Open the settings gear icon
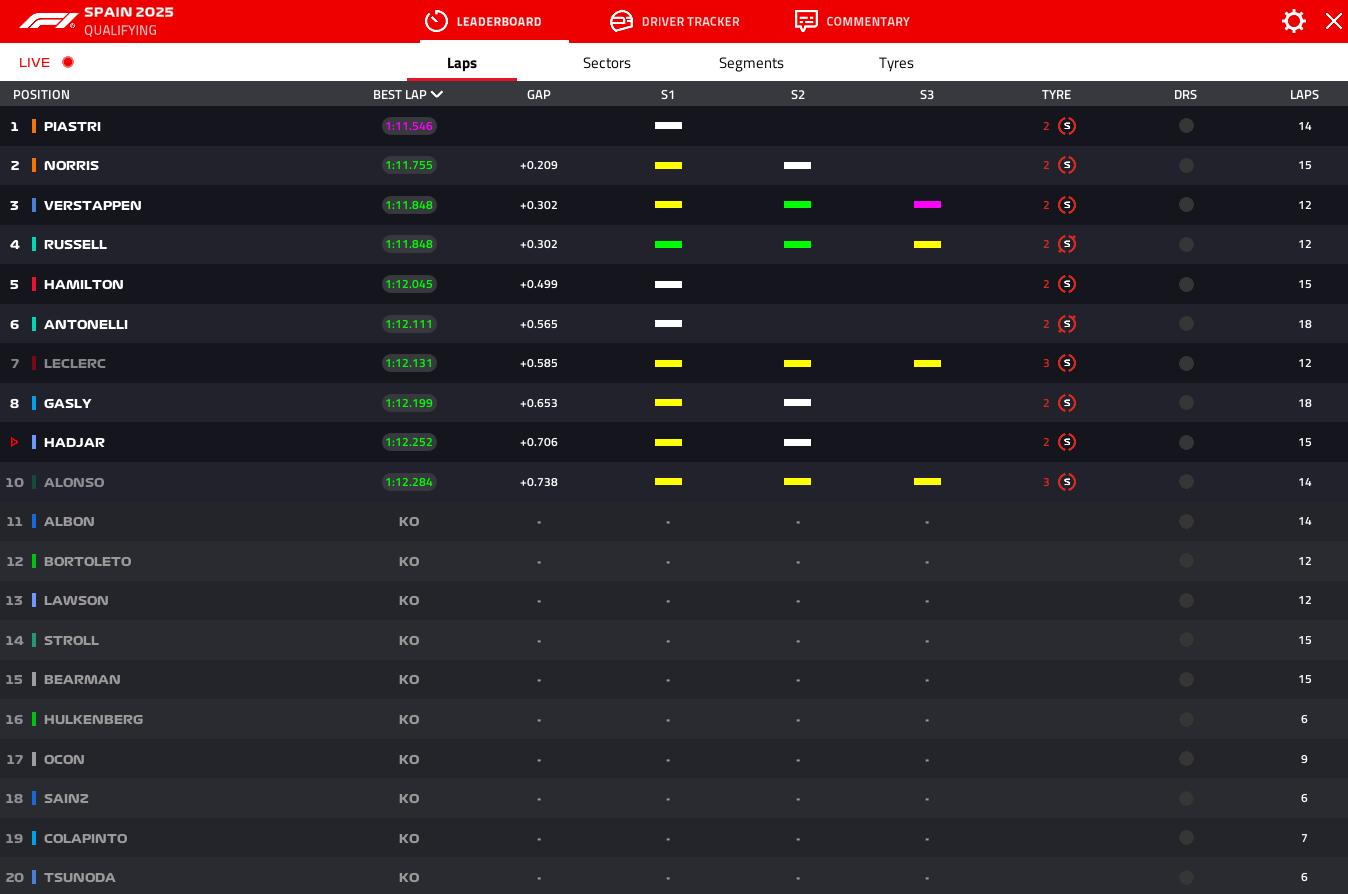 [1294, 21]
